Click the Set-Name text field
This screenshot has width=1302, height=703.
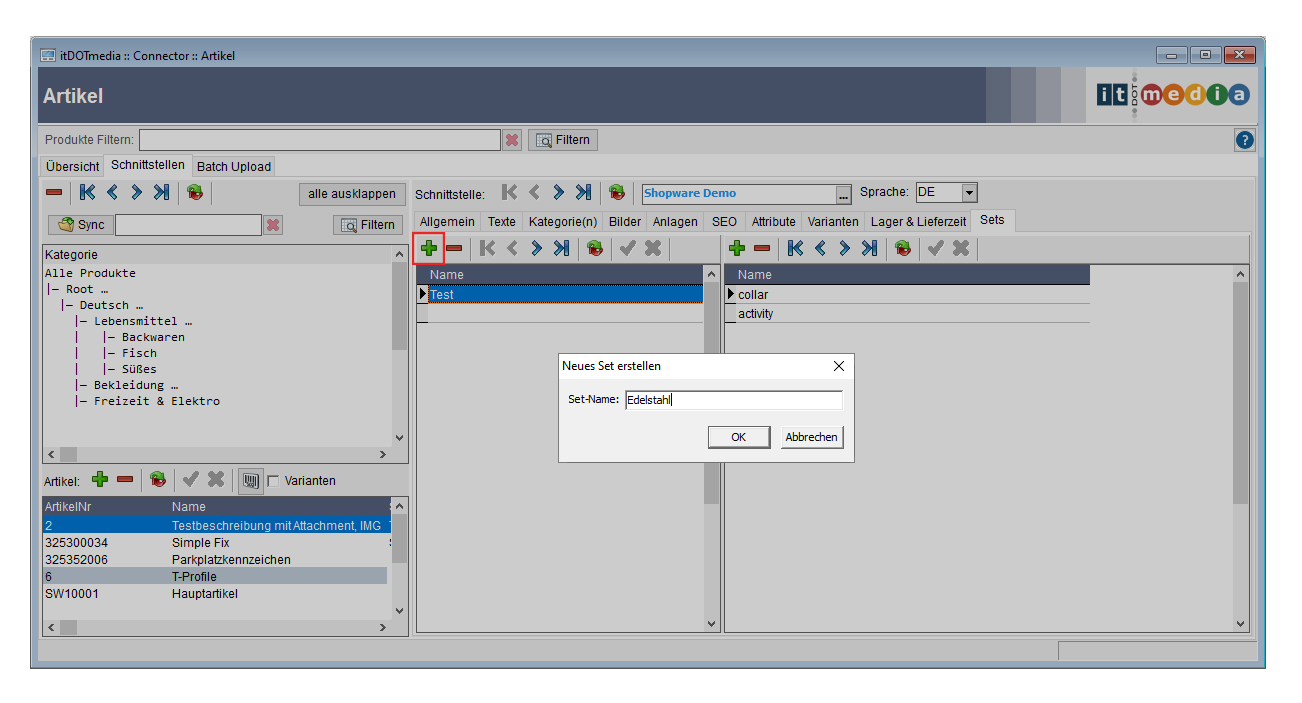coord(733,400)
